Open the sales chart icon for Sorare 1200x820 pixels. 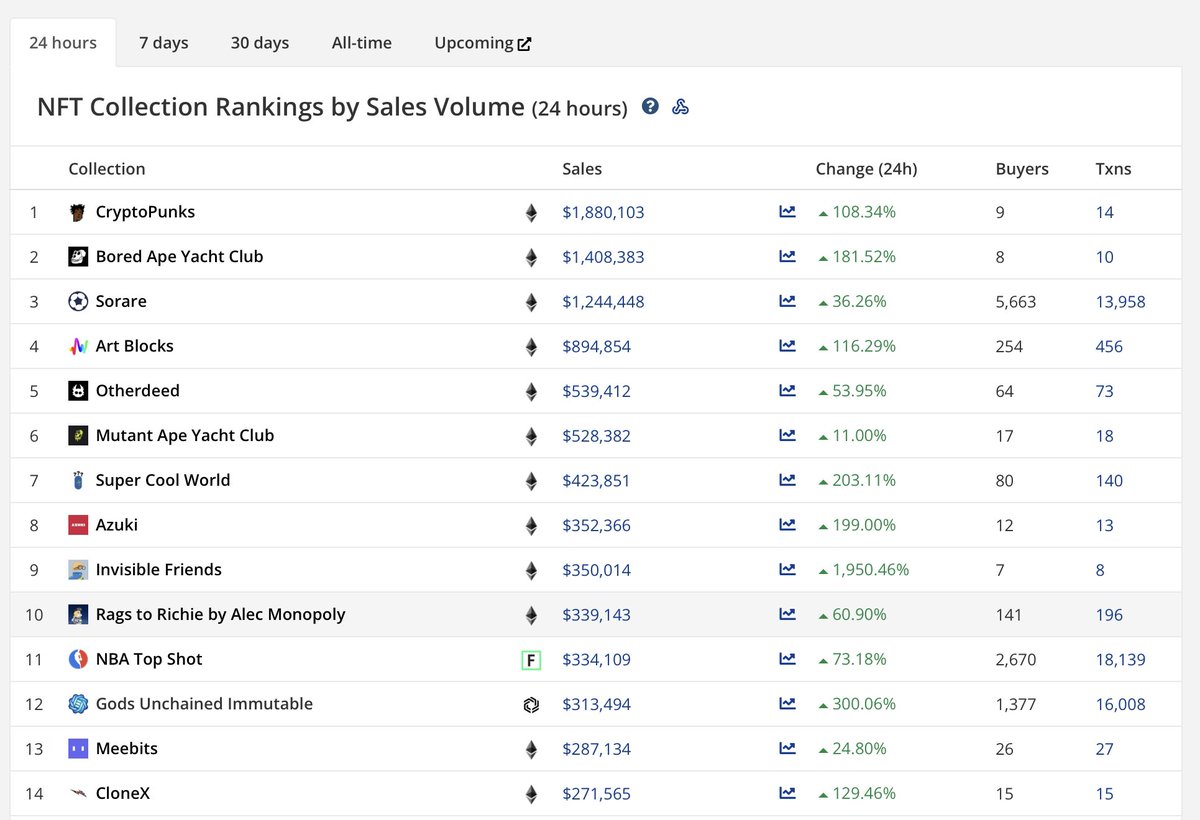[787, 301]
